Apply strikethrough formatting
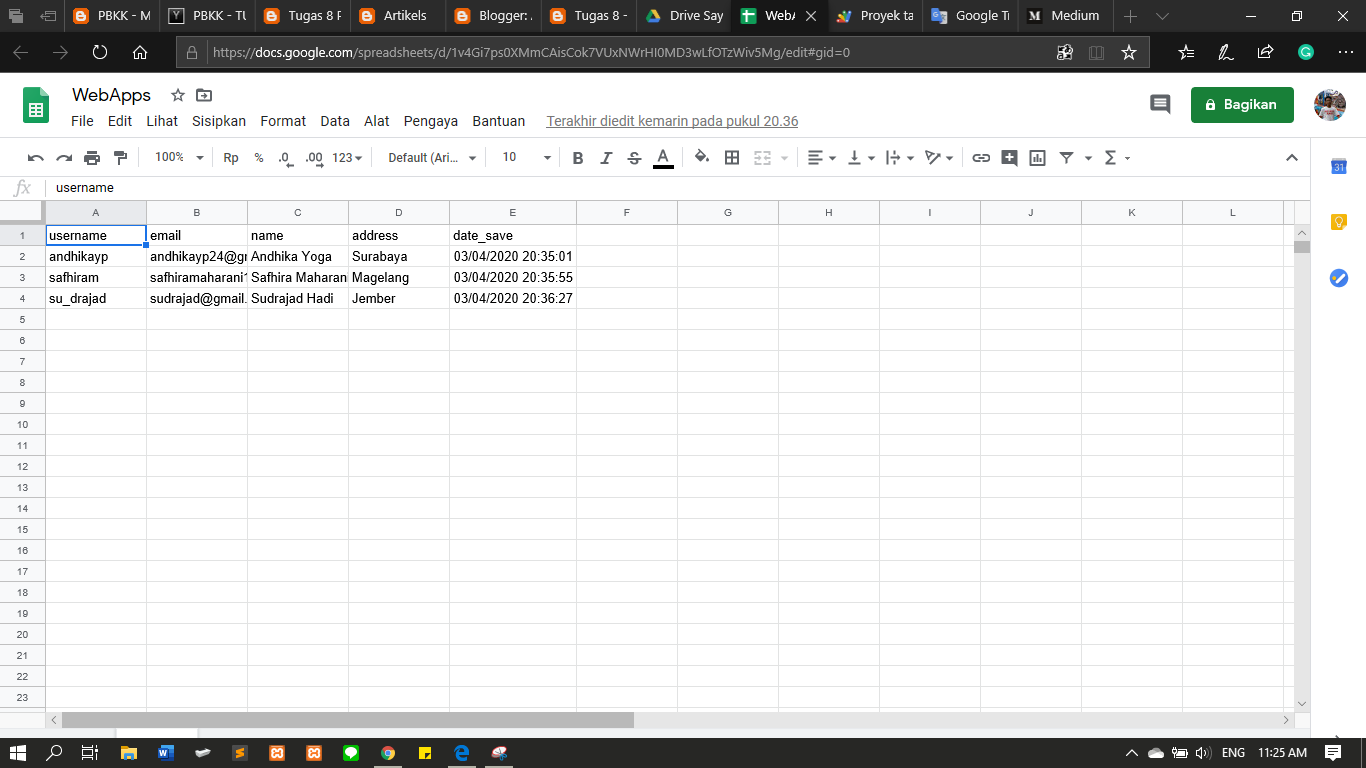 [x=633, y=157]
